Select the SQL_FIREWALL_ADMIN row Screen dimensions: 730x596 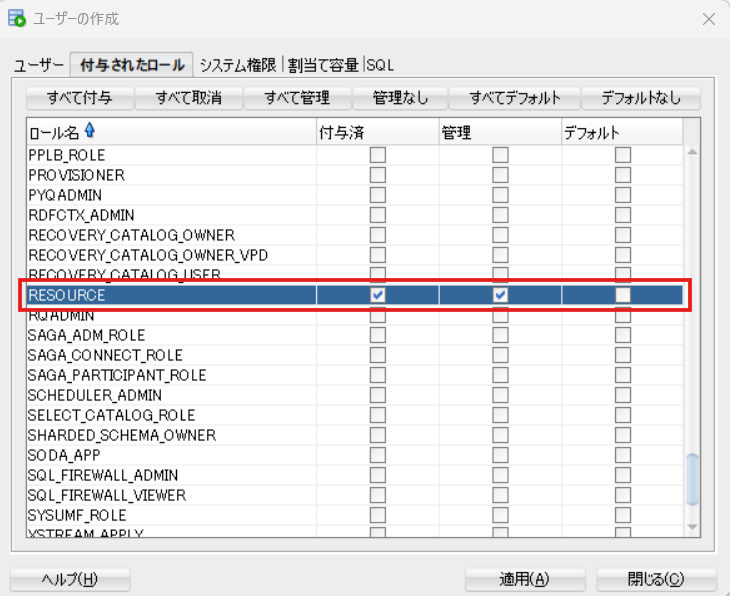[x=355, y=475]
